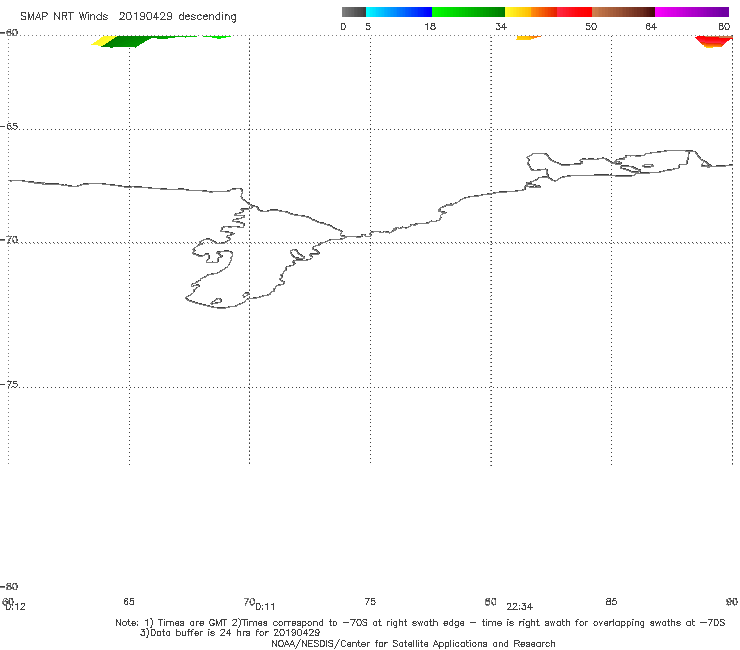Click the '0:11' swath time label
This screenshot has height=650, width=740.
pos(265,607)
